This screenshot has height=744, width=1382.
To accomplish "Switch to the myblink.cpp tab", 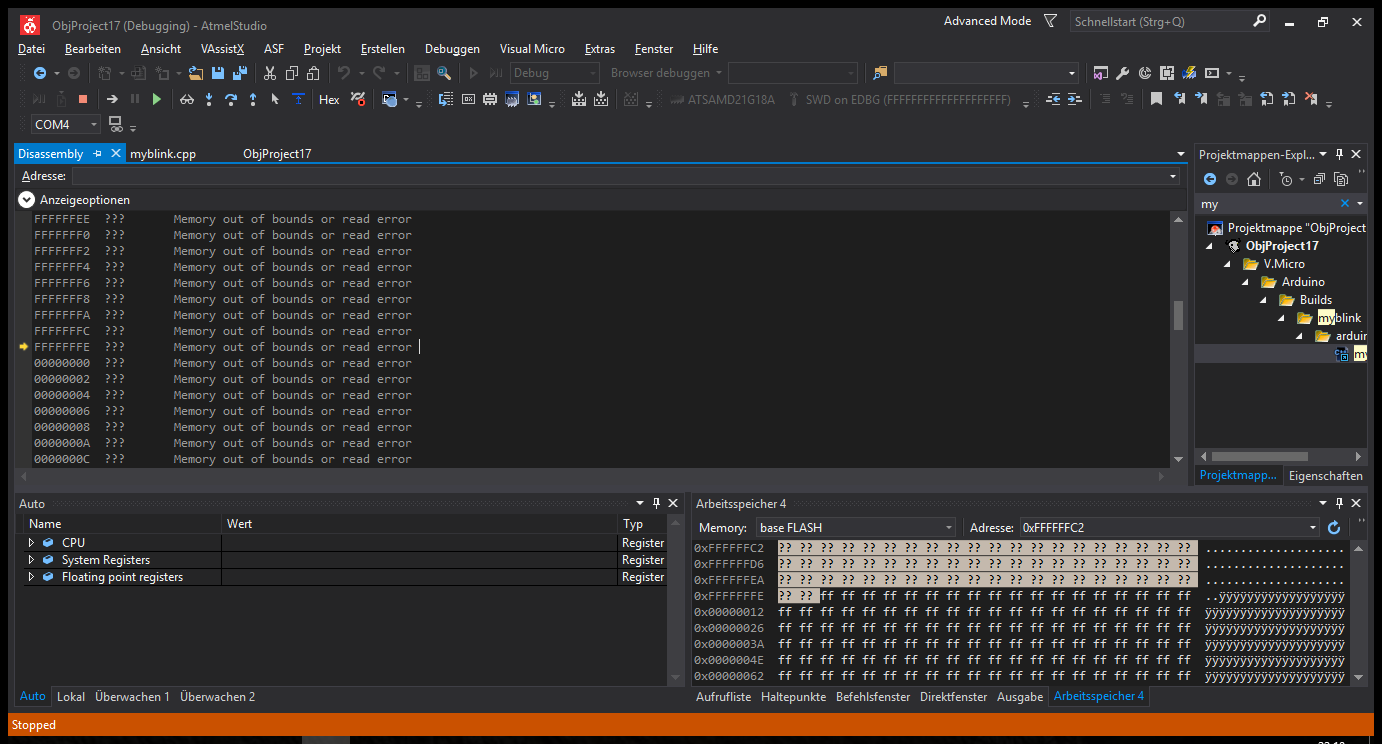I will coord(163,154).
